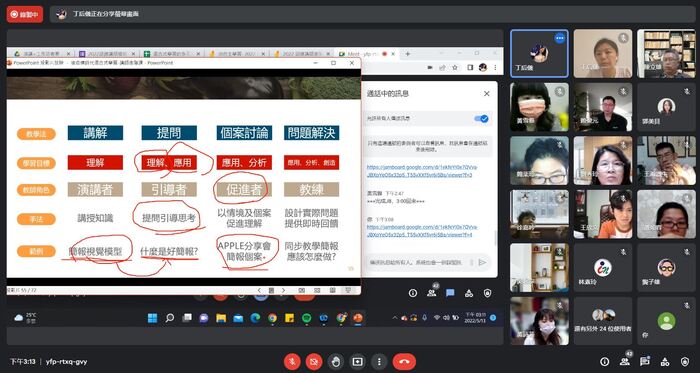Click the red 錄製中 recording indicator
Screen dimensions: 700x373
tap(25, 14)
